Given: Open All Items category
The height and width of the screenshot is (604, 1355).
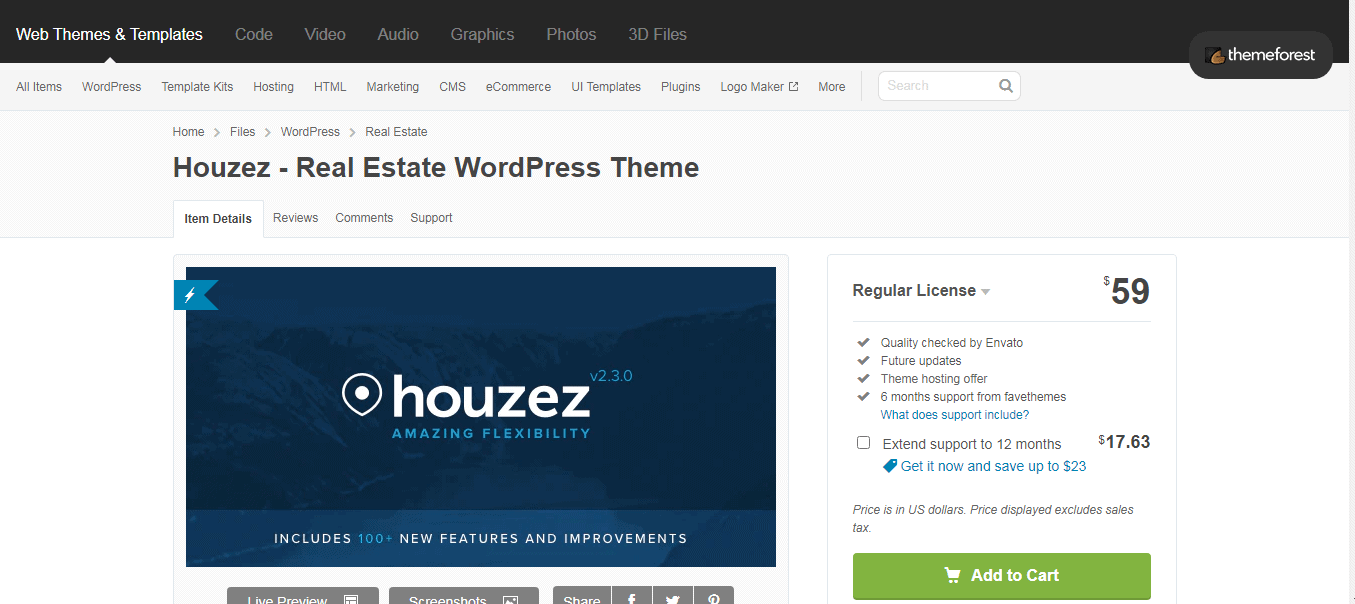Looking at the screenshot, I should pos(39,87).
